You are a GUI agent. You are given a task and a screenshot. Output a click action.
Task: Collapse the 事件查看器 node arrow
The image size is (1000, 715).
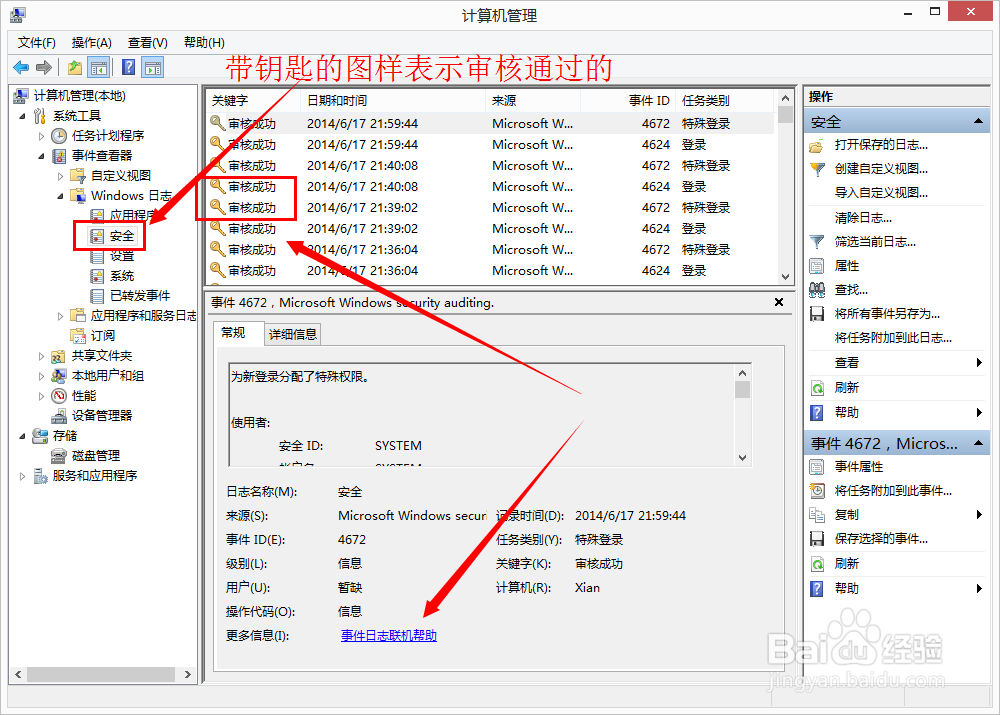[x=41, y=156]
